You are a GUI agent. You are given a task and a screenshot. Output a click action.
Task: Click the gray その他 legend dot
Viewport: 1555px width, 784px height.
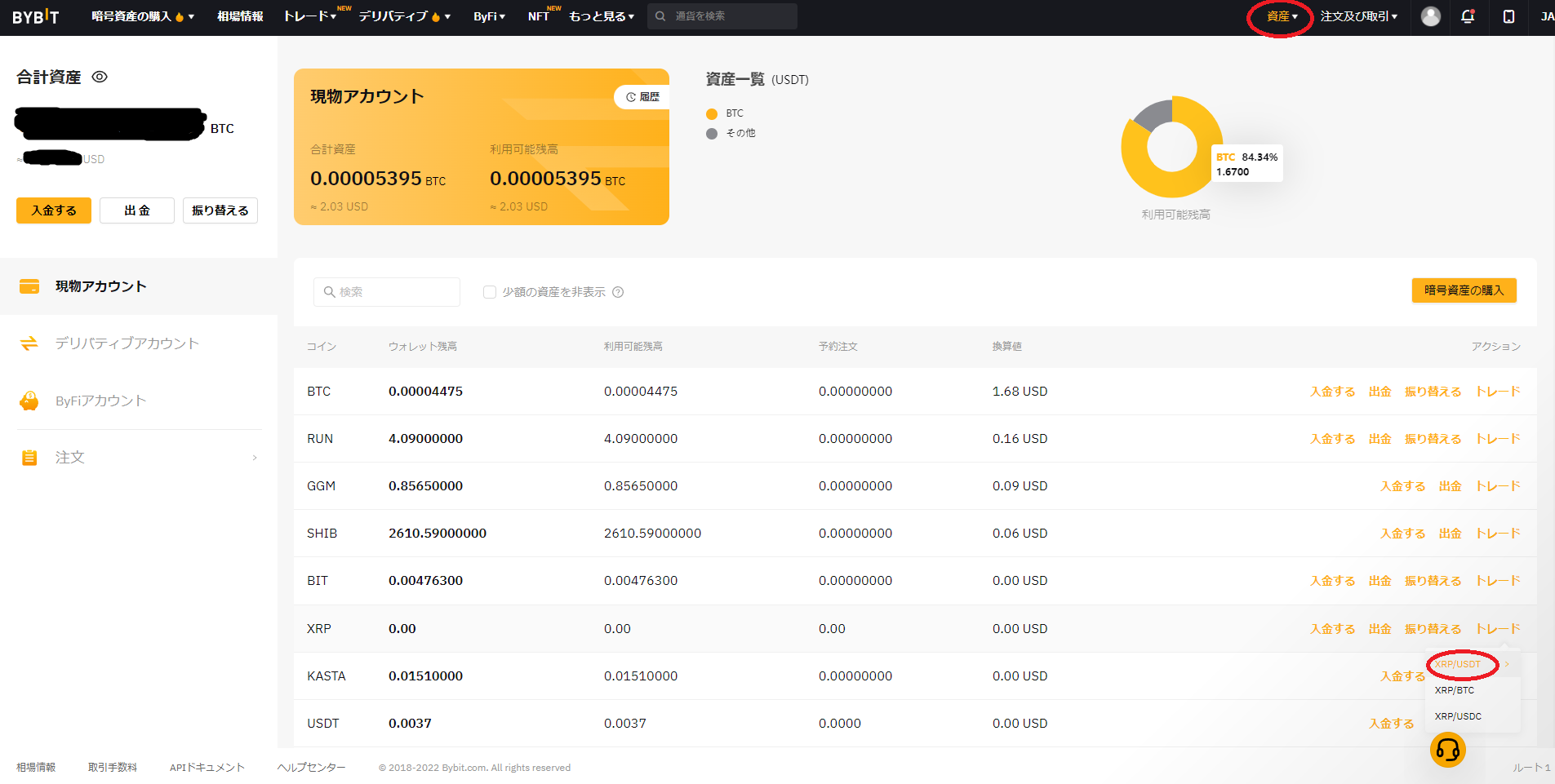coord(712,134)
